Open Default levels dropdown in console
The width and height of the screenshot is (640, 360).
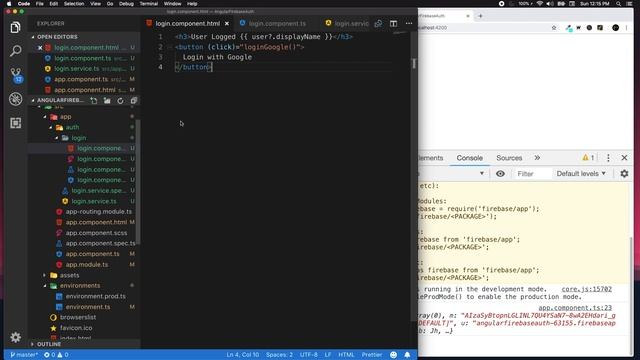click(x=581, y=173)
